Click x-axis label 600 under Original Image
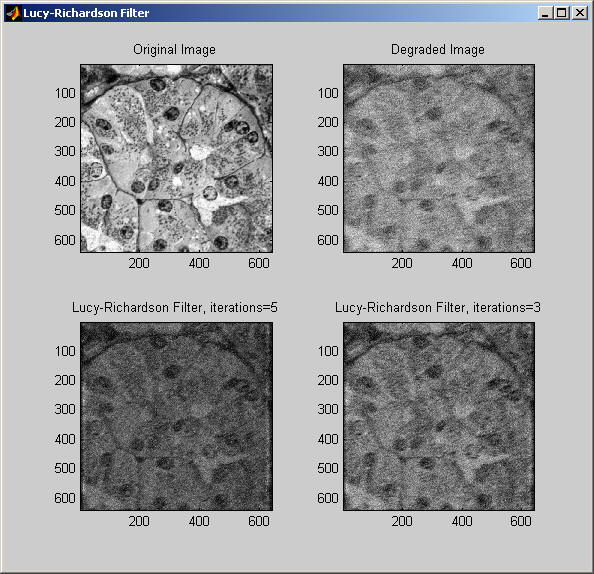This screenshot has height=574, width=594. click(259, 263)
